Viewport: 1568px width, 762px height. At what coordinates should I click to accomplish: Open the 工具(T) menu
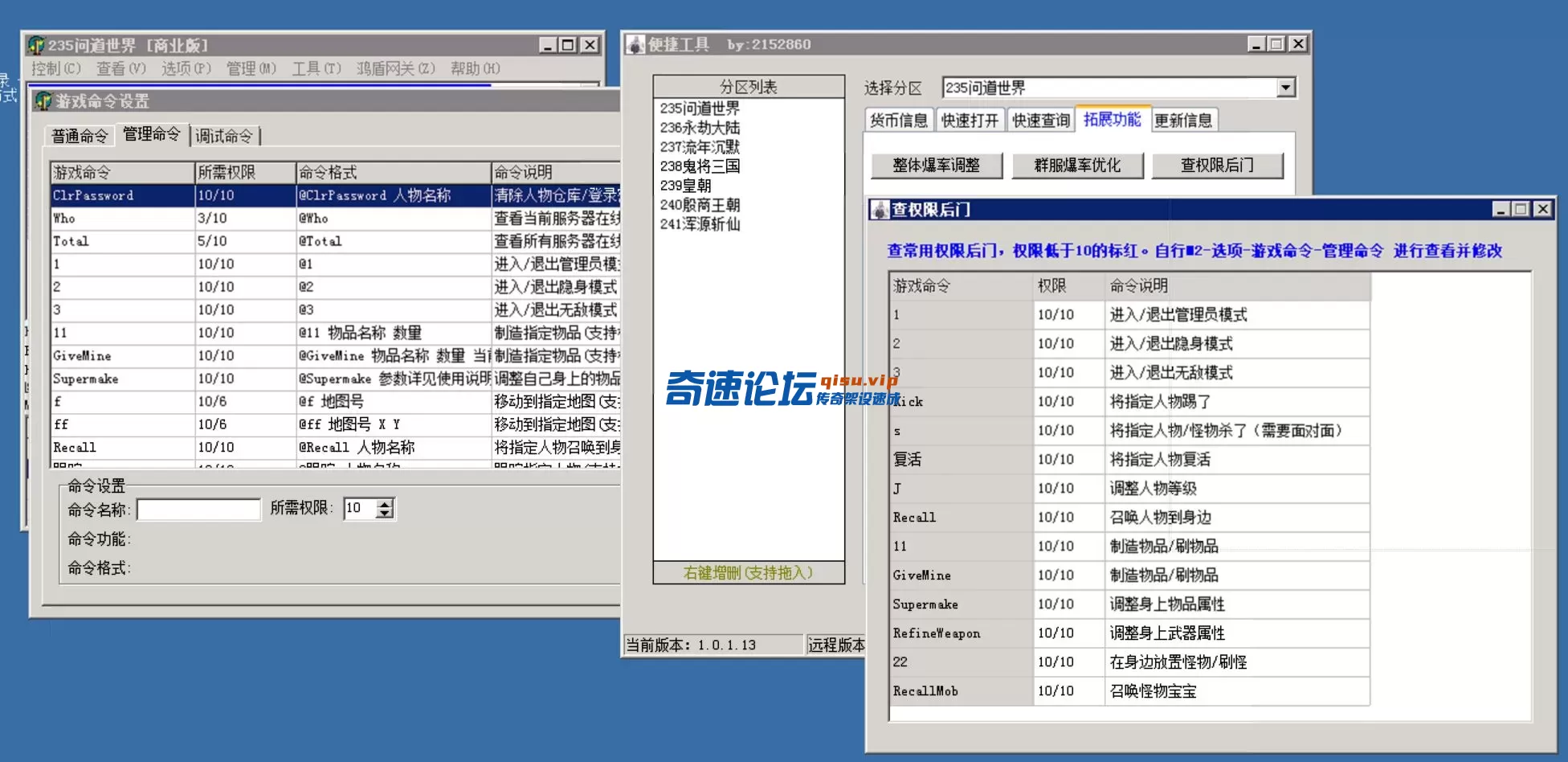316,68
